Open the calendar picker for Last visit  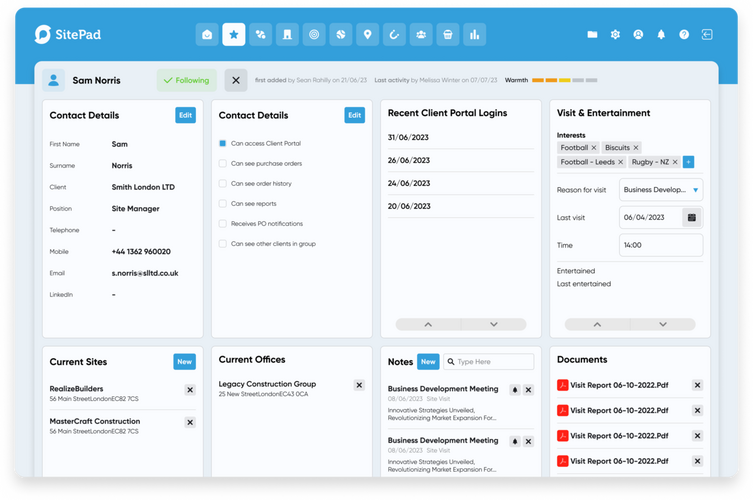tap(690, 217)
